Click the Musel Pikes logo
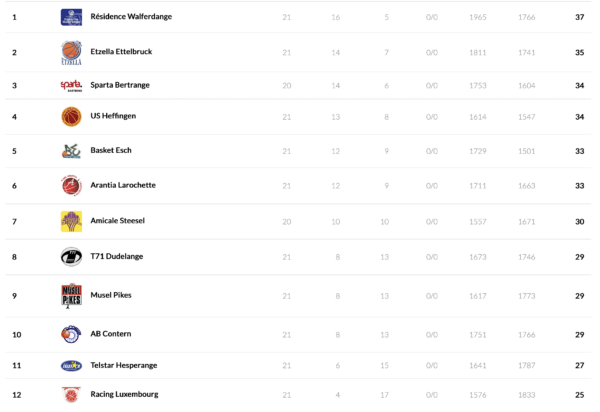600x412 pixels. 71,296
